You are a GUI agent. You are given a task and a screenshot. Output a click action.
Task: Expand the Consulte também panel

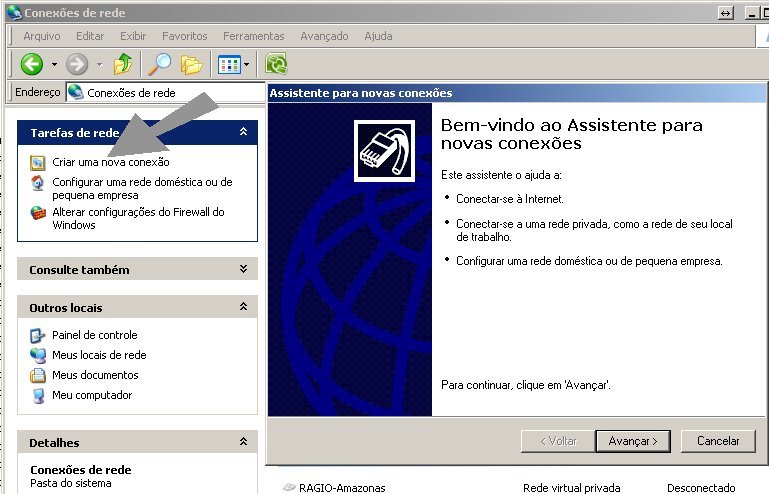243,269
